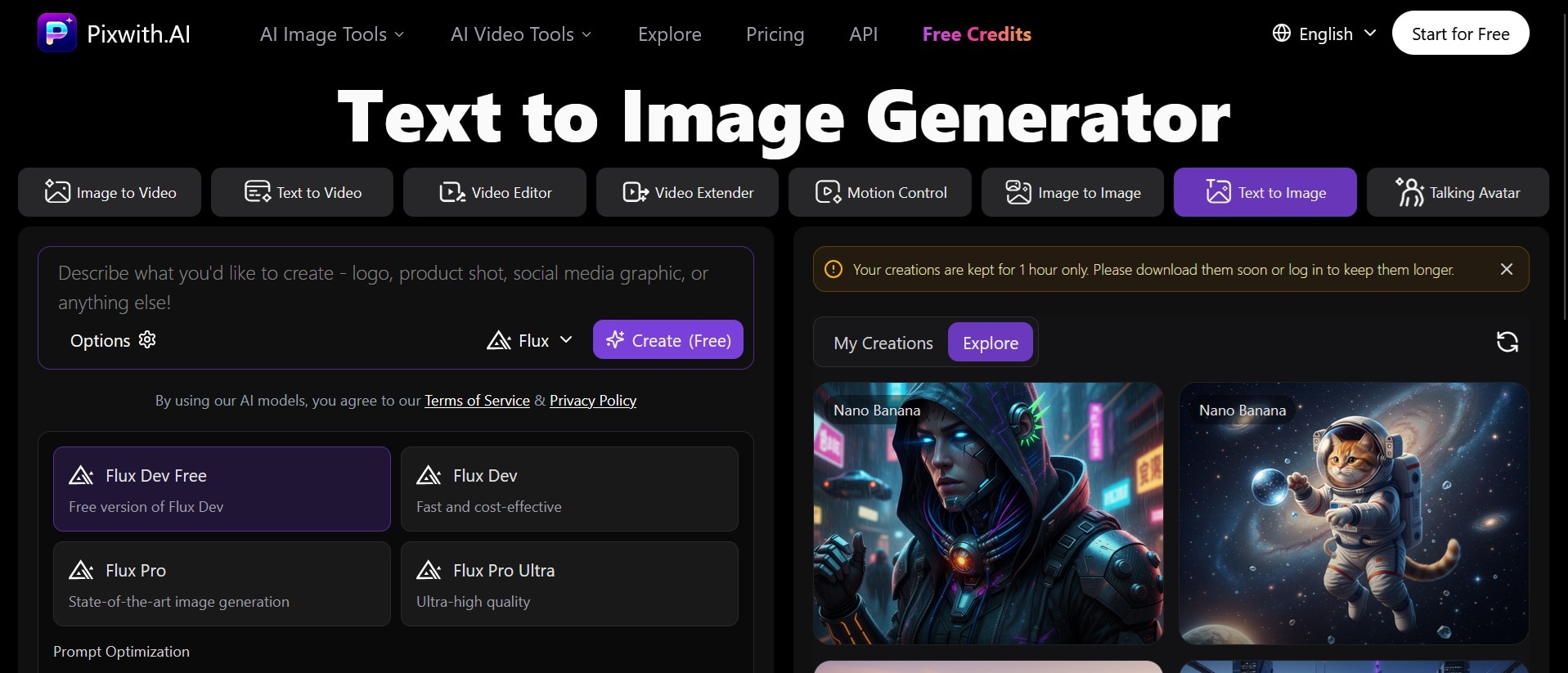Screen dimensions: 1568x673
Task: Click the Talking Avatar tab icon
Action: [x=1410, y=192]
